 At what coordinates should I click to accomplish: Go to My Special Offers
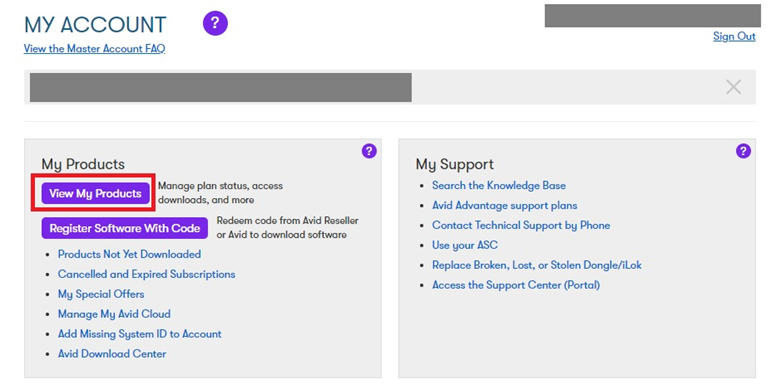101,294
